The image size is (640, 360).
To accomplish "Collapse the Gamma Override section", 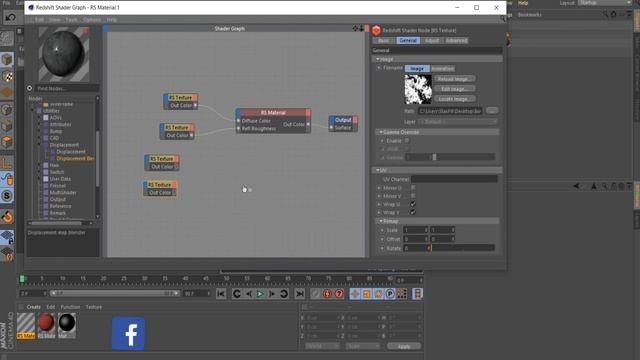I will (x=380, y=132).
